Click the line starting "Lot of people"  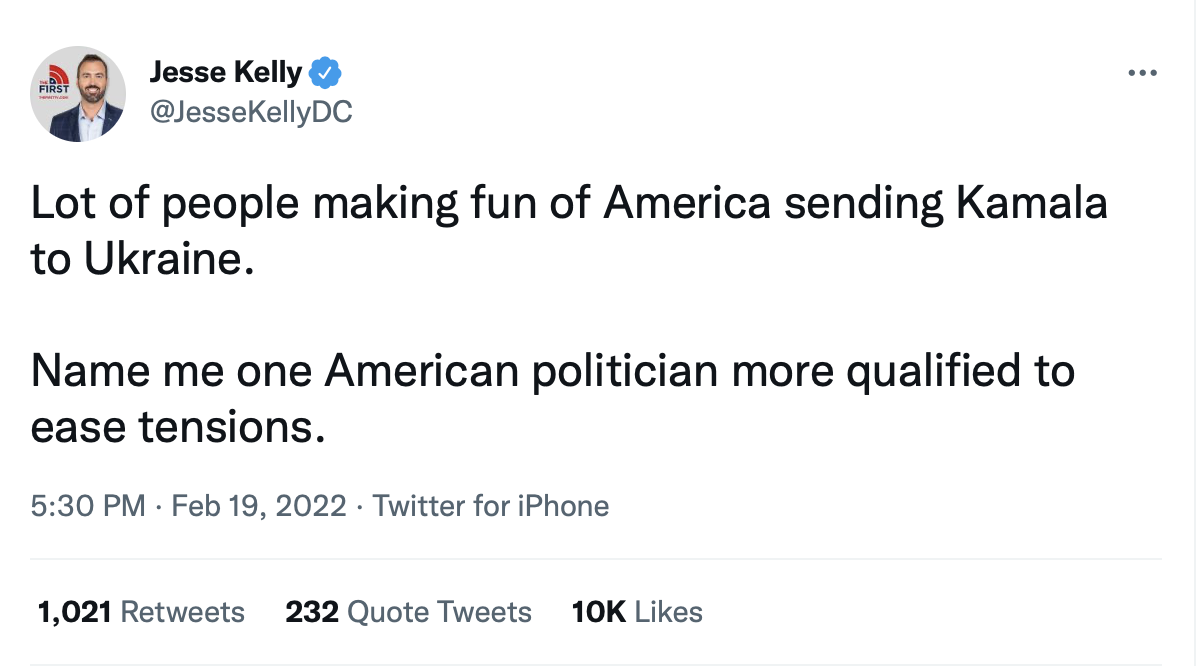pos(570,203)
